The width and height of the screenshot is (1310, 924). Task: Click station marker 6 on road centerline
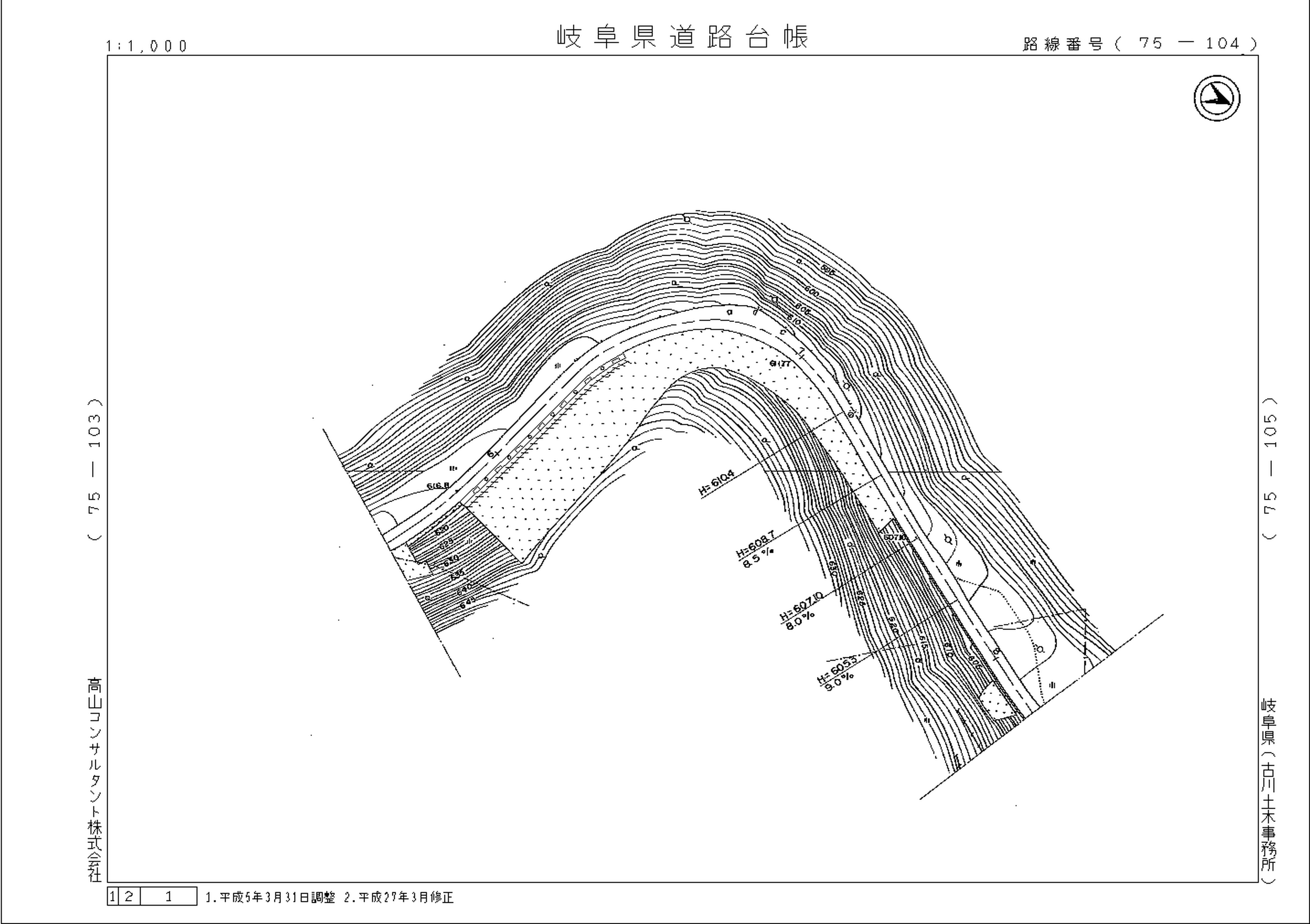[492, 454]
